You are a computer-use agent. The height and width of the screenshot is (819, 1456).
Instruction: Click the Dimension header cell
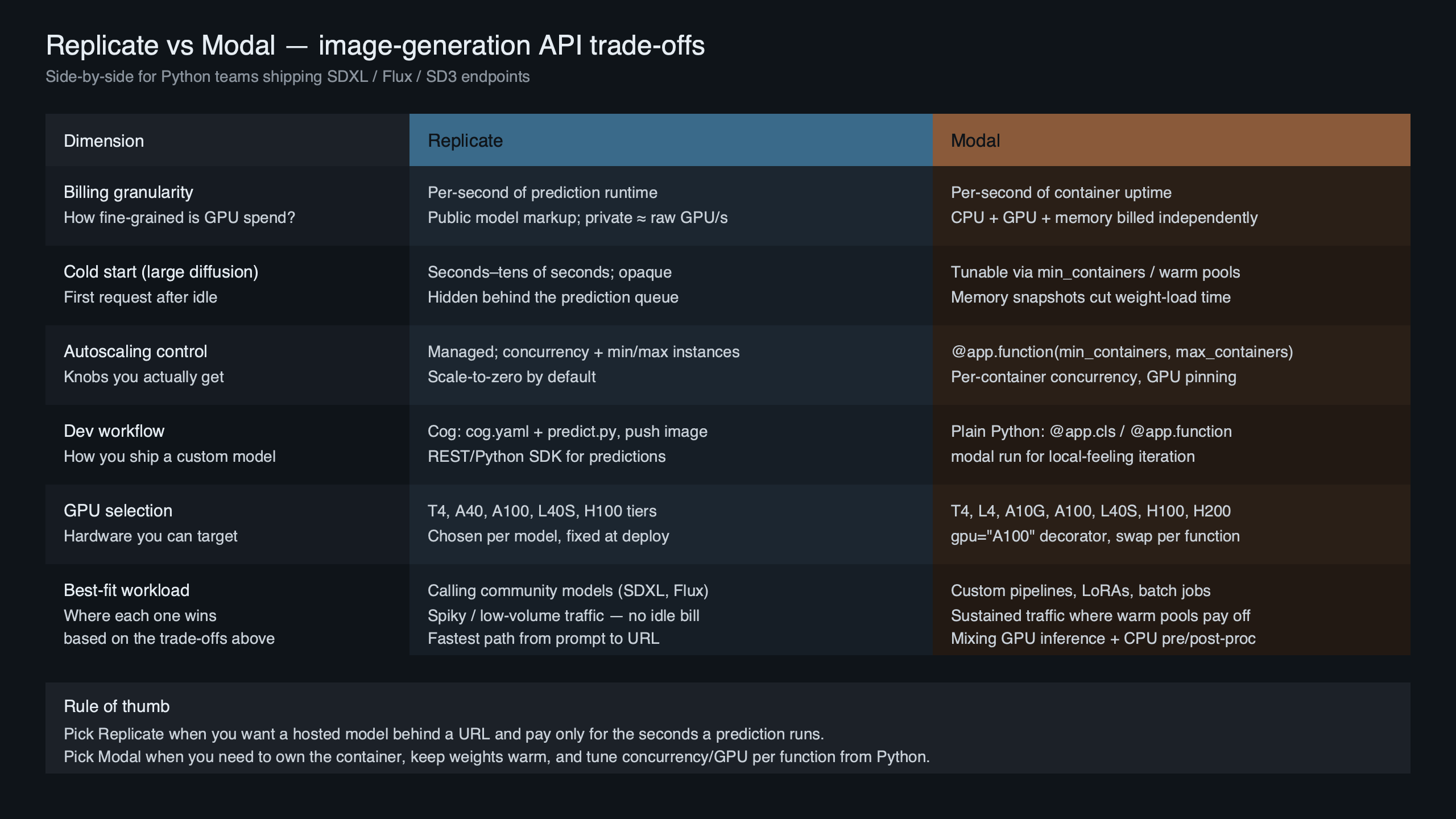click(104, 140)
